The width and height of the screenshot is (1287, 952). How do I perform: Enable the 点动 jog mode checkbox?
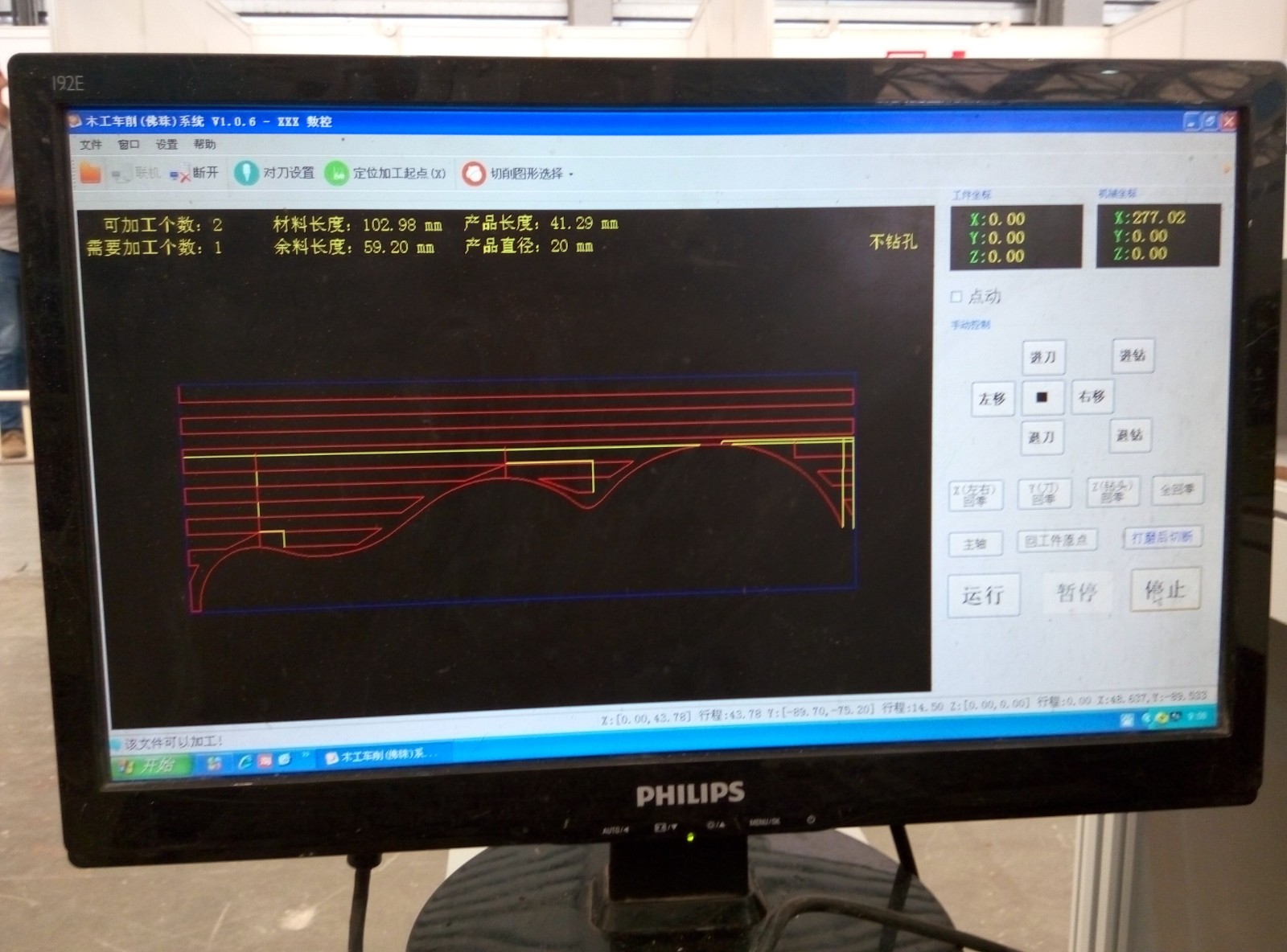[x=956, y=297]
